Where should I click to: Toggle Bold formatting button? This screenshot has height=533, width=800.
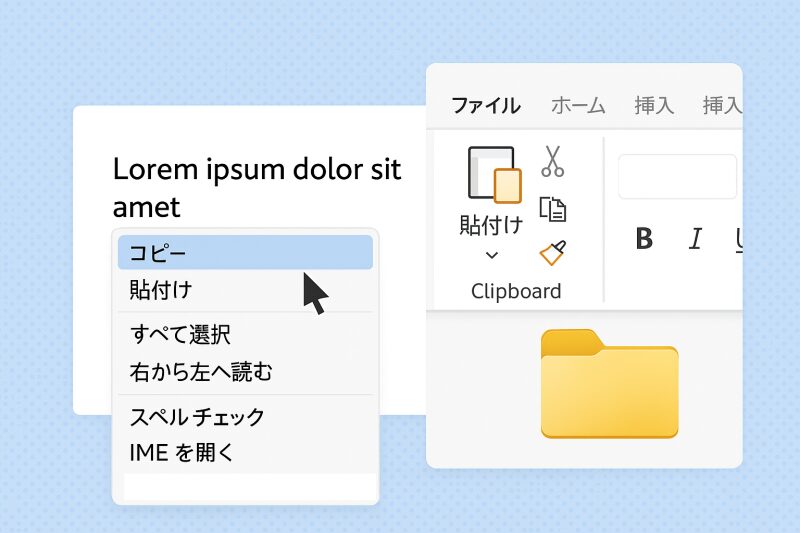click(644, 238)
